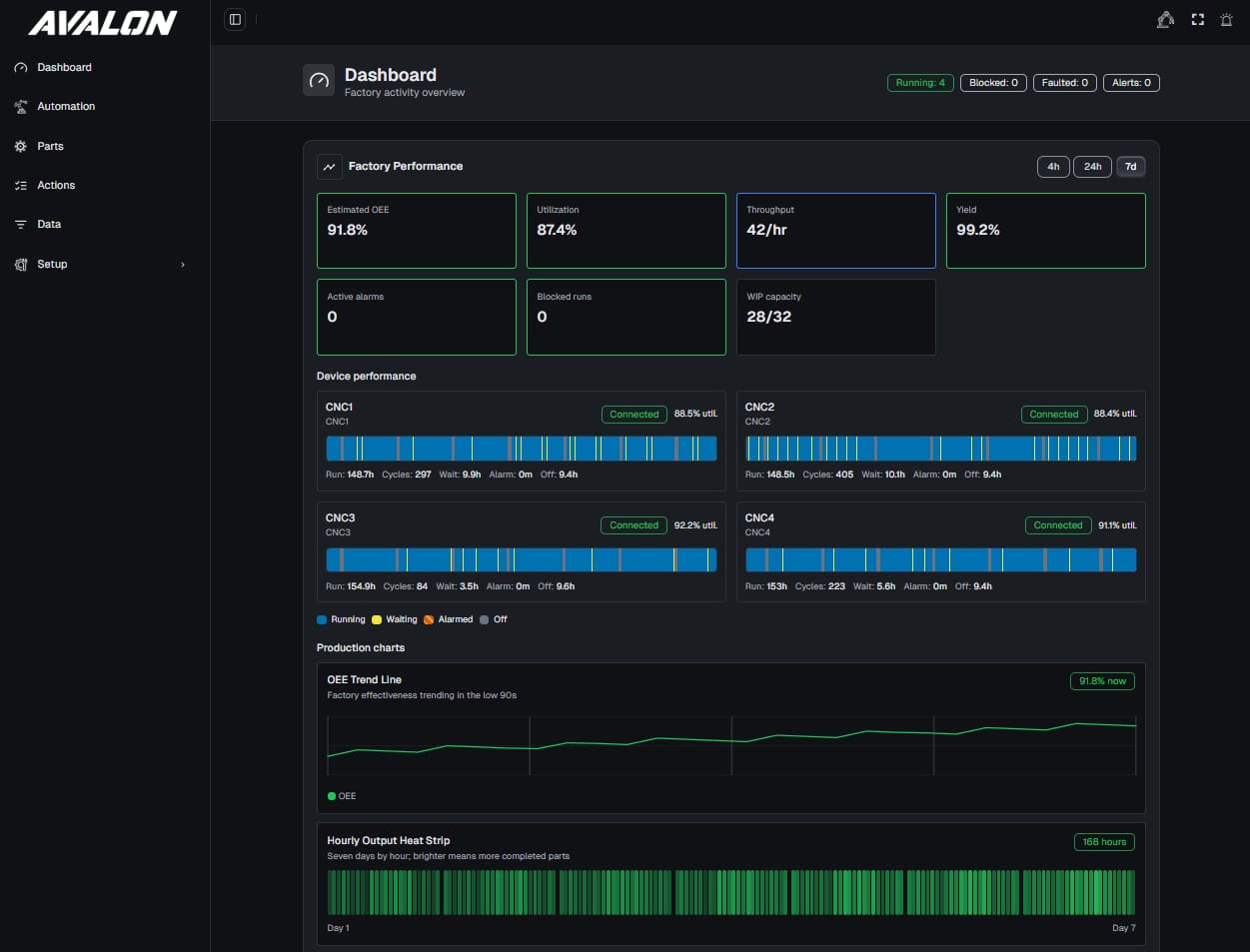
Task: Click the orange Alarmed legend swatch
Action: (x=429, y=620)
